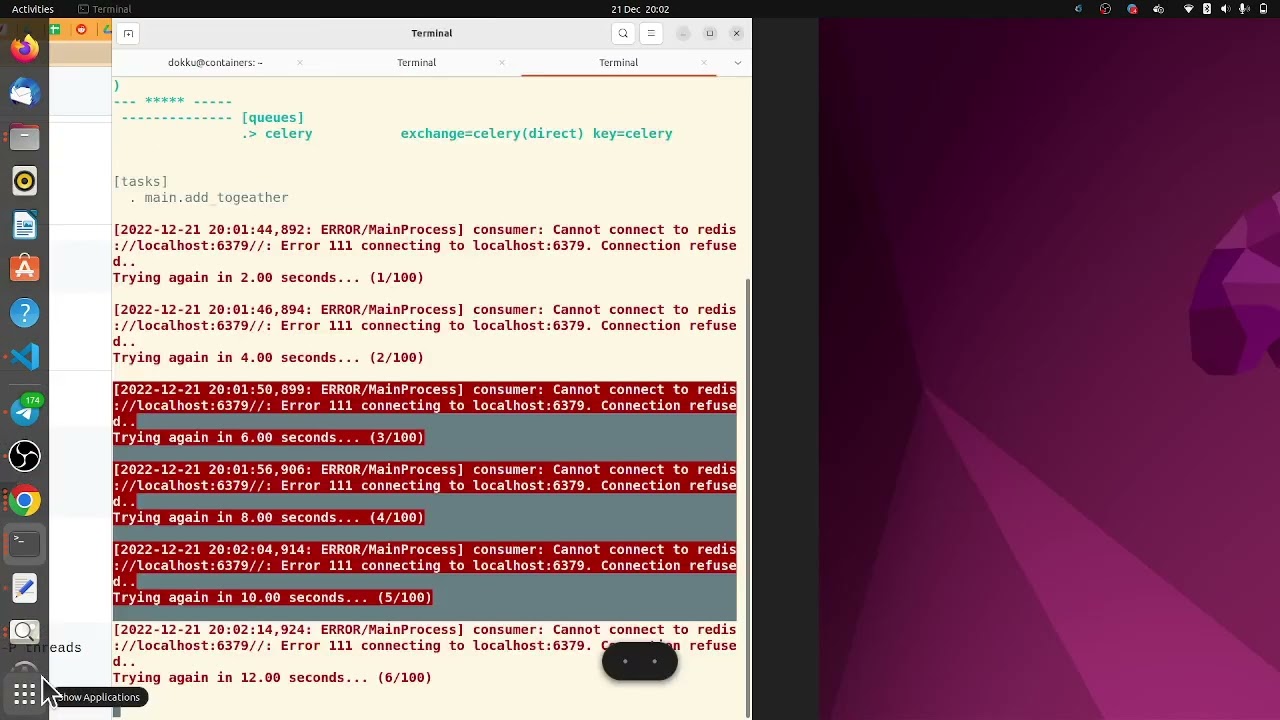Focus Terminal from the dock
The height and width of the screenshot is (720, 1280).
pos(25,544)
